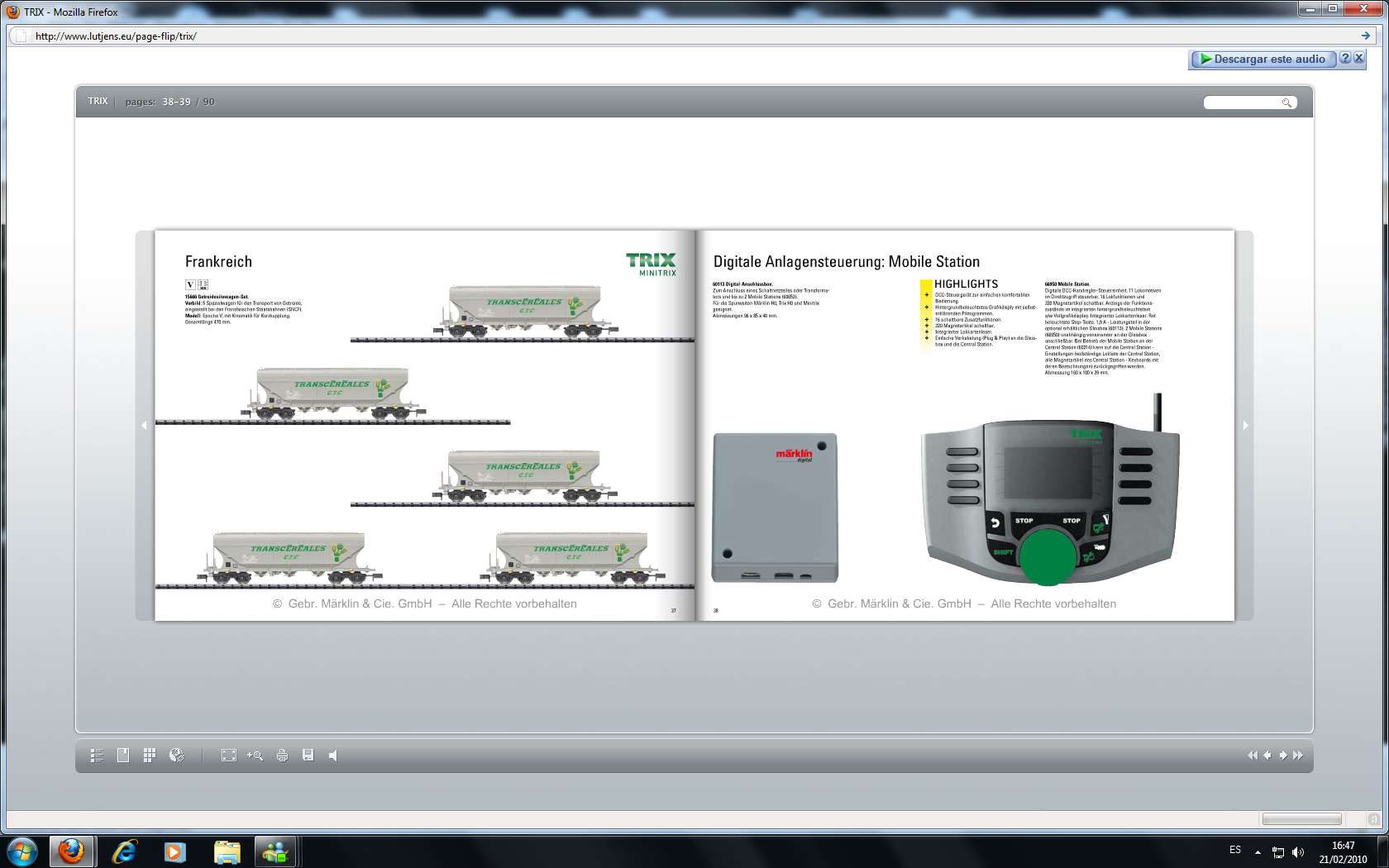Jump to the last page
Image resolution: width=1389 pixels, height=868 pixels.
(x=1298, y=756)
